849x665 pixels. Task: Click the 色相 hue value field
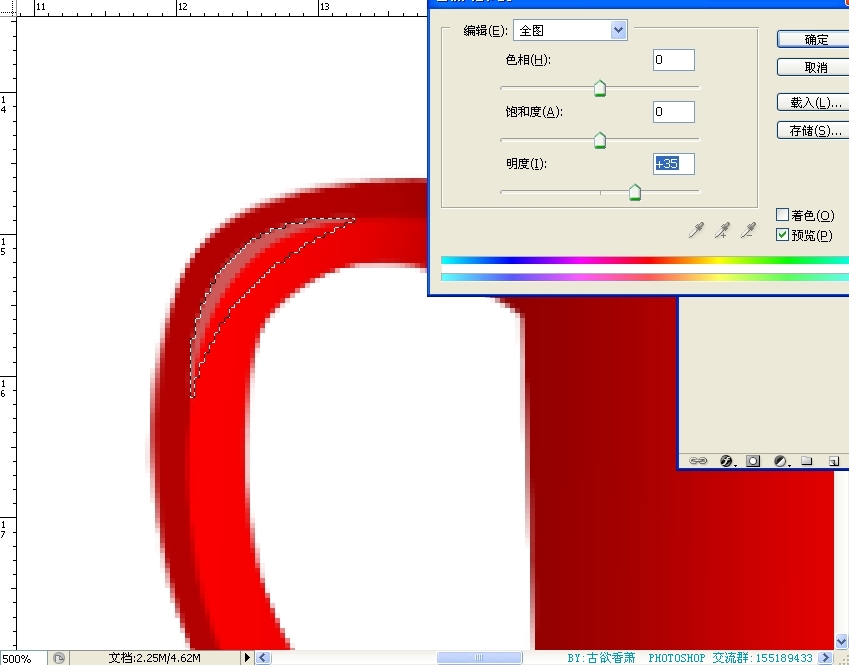(673, 60)
